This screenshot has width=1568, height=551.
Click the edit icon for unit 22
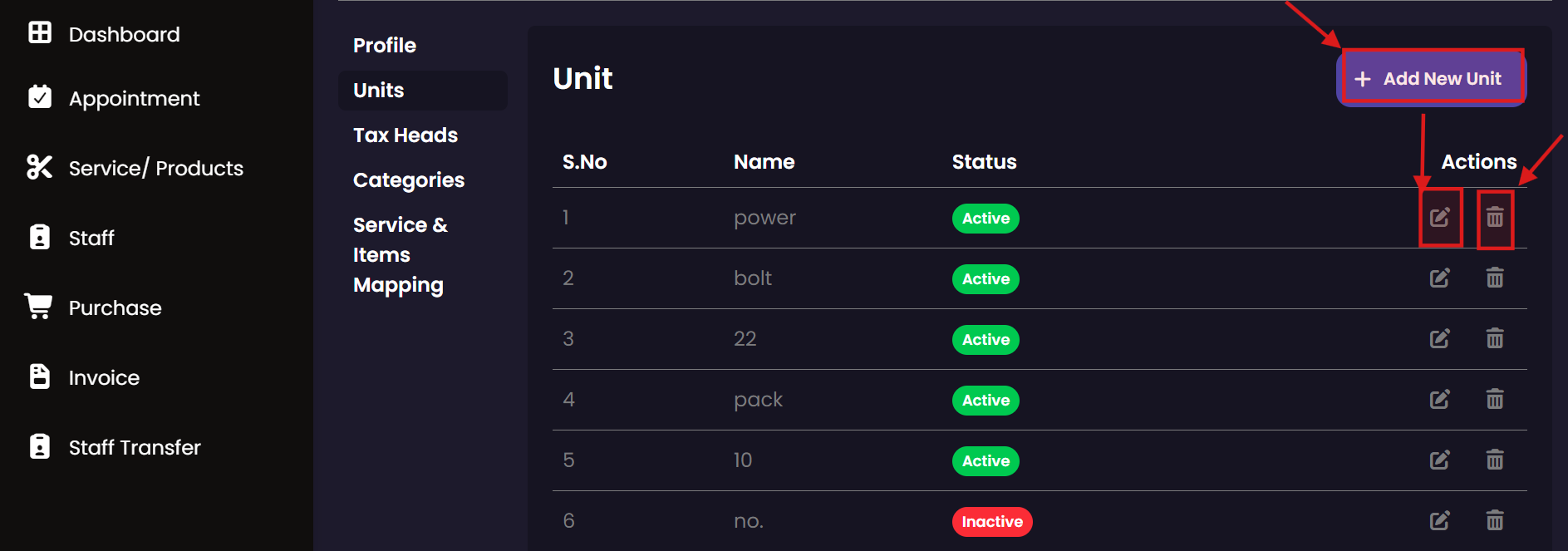tap(1439, 338)
